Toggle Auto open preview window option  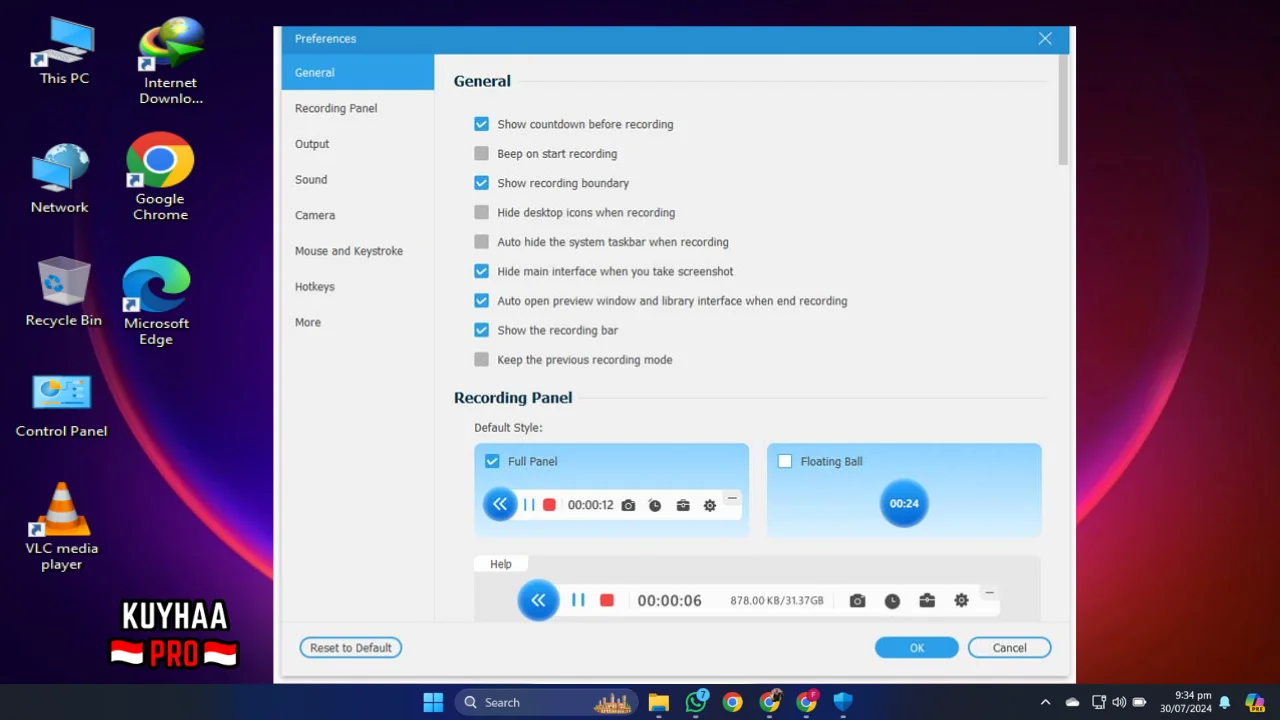tap(482, 300)
